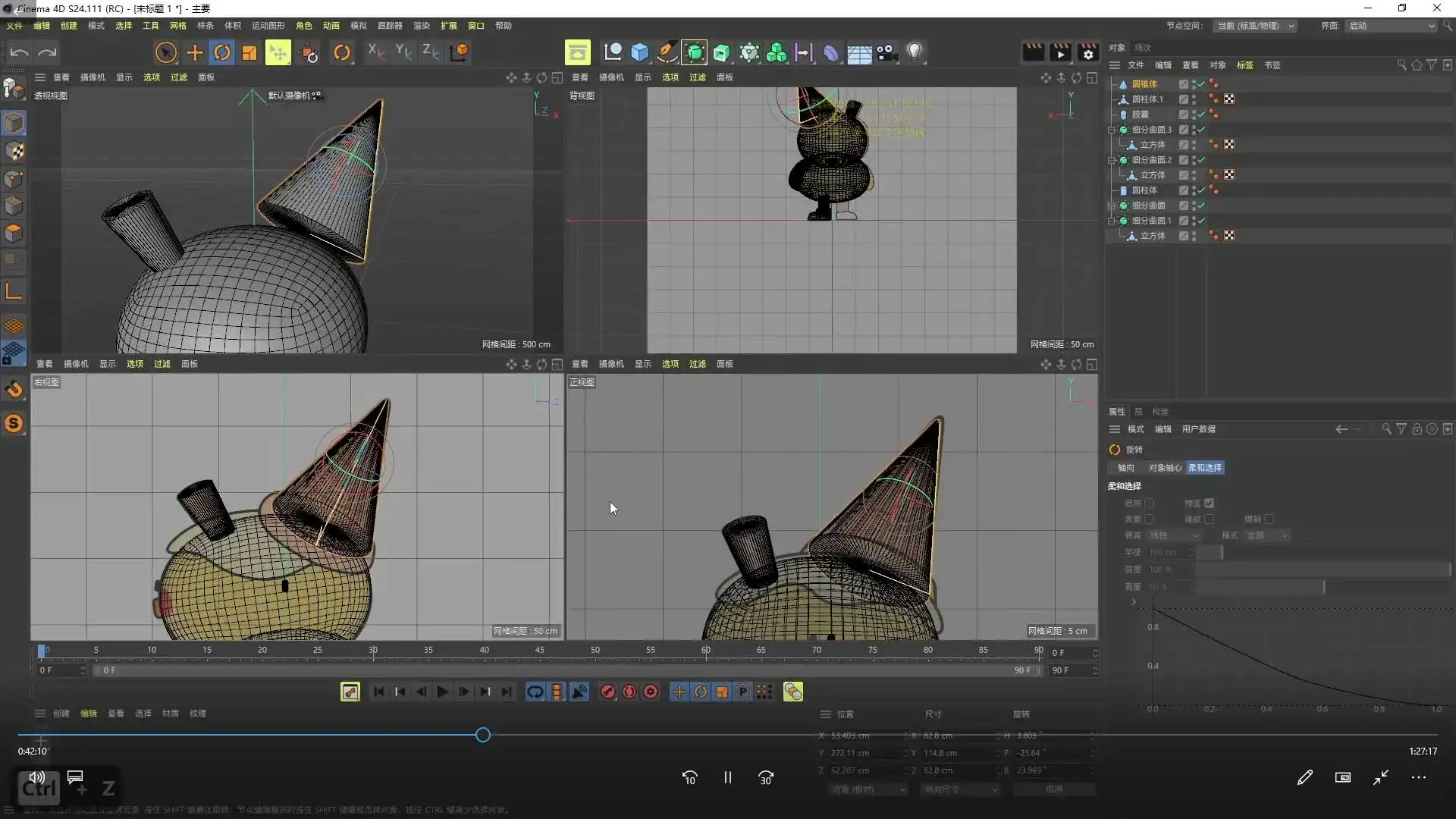Activate the Rotate tool in top toolbar

click(222, 52)
